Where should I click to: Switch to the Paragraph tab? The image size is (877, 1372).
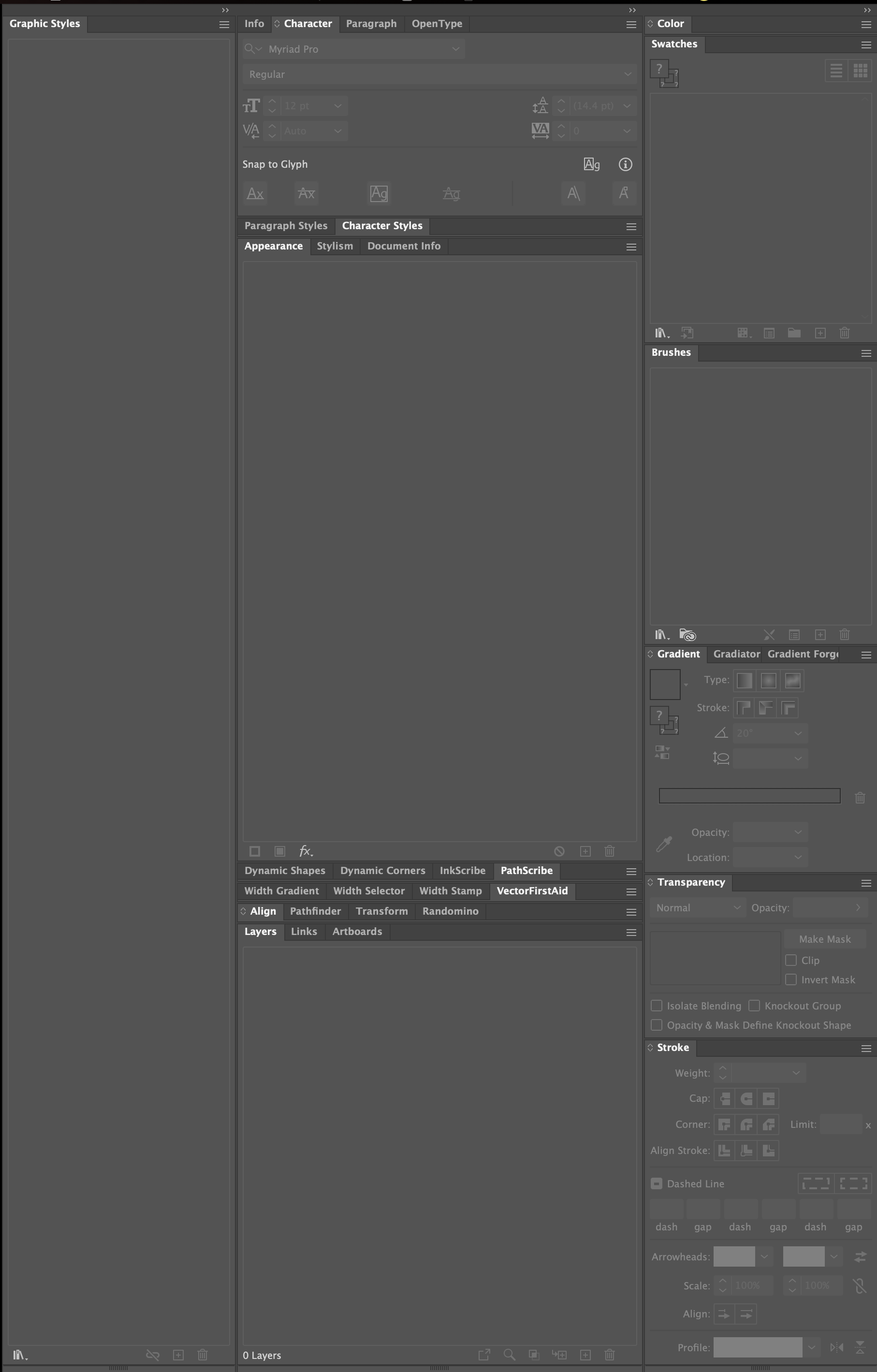tap(371, 23)
